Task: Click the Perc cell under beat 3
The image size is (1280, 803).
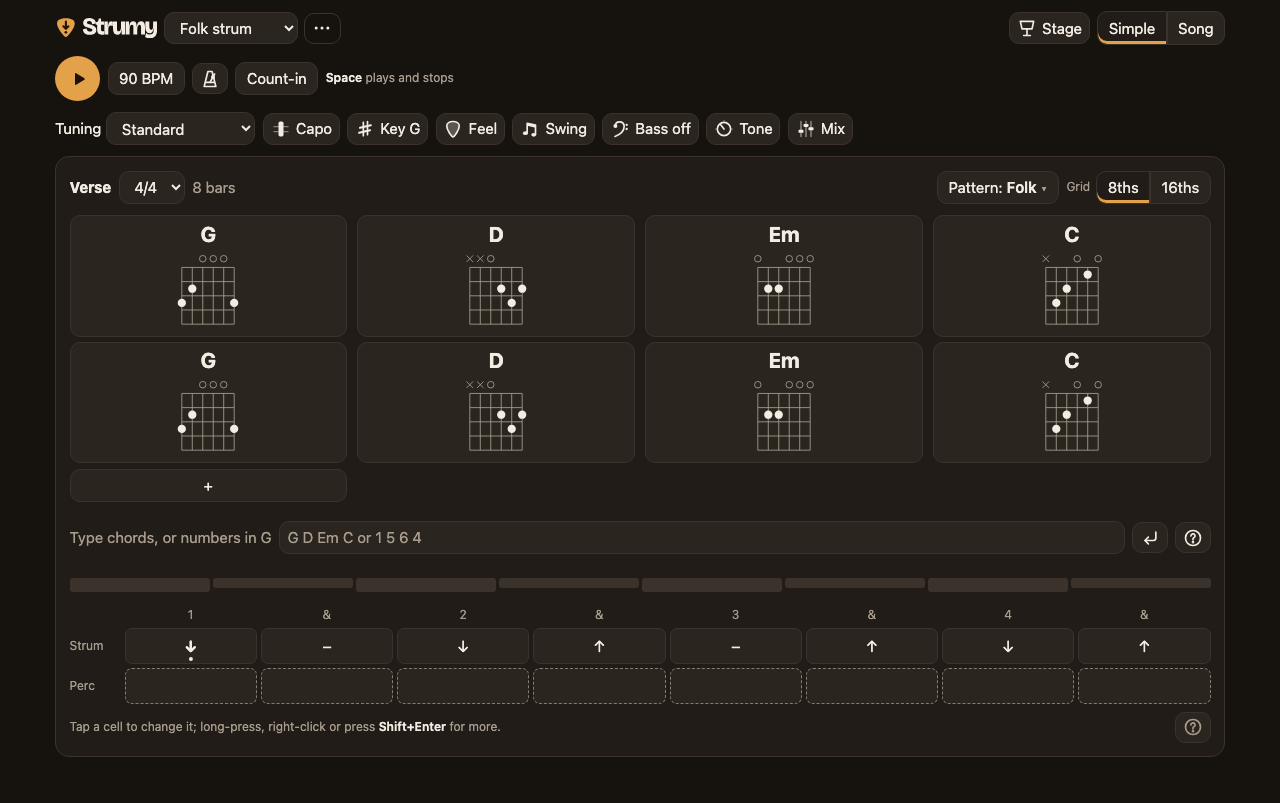Action: pyautogui.click(x=736, y=686)
